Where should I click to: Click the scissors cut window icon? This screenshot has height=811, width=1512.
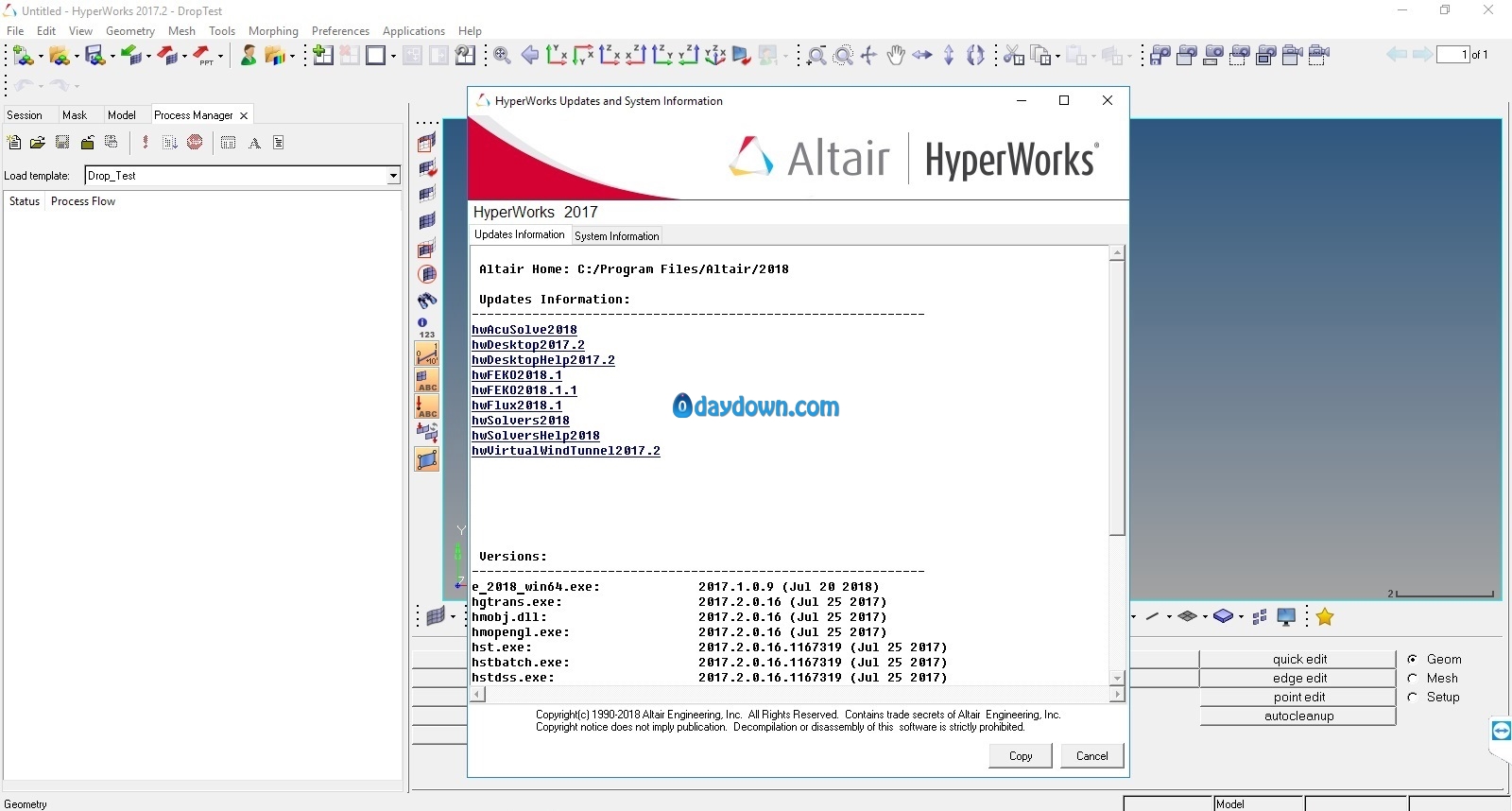(x=1014, y=56)
